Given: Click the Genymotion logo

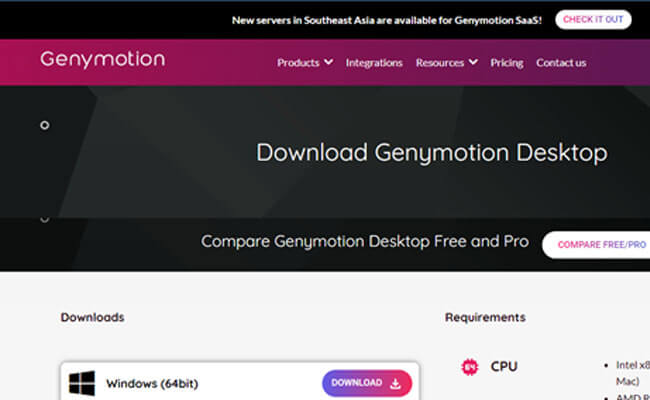Looking at the screenshot, I should click(102, 59).
